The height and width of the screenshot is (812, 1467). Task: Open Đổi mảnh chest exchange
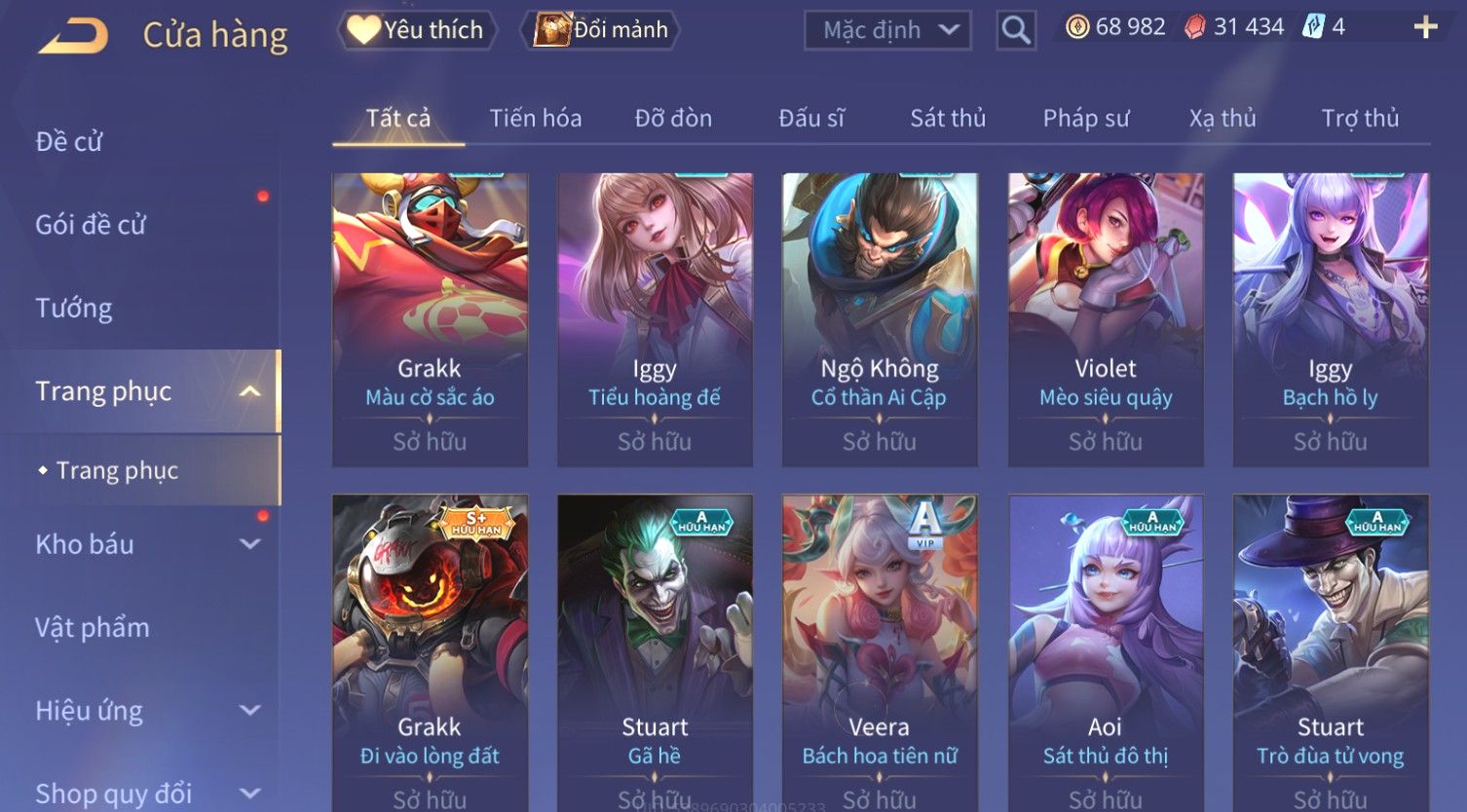click(600, 30)
